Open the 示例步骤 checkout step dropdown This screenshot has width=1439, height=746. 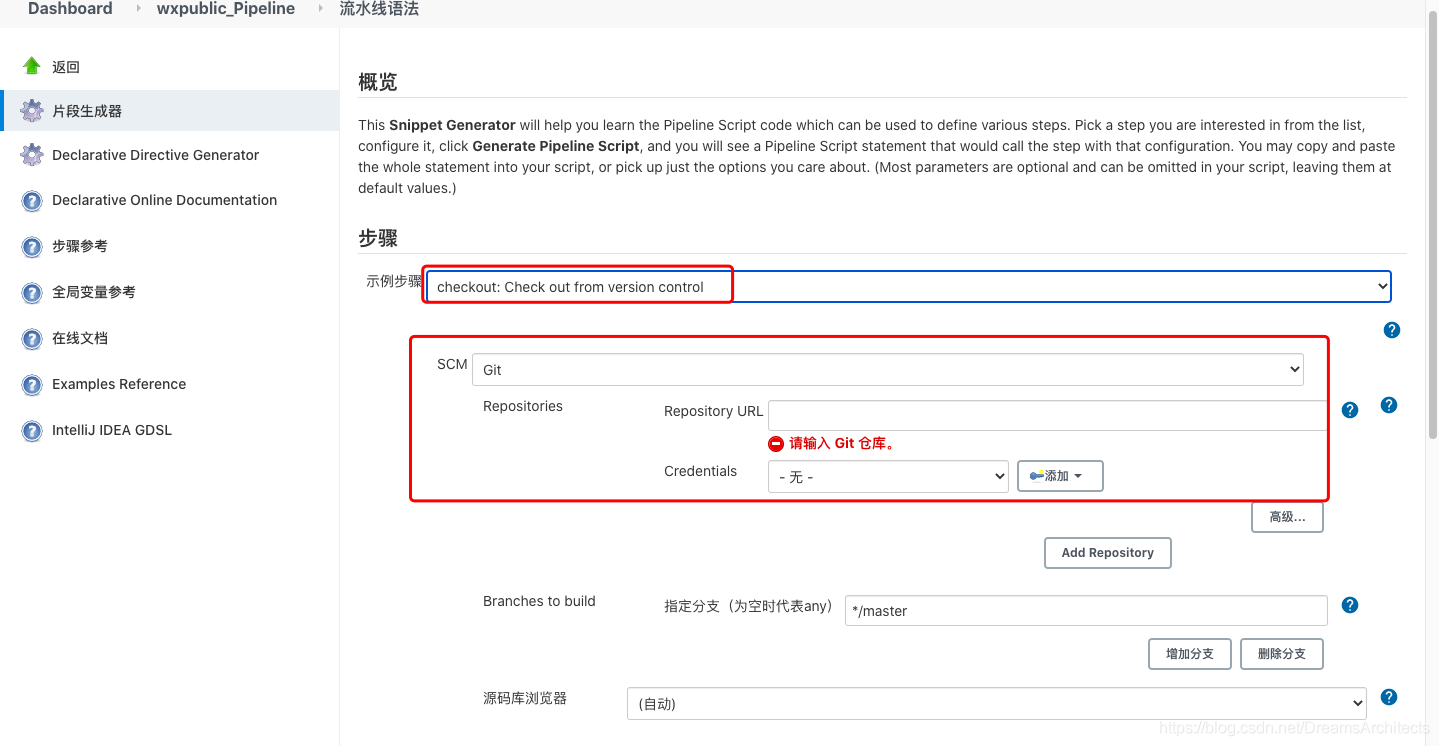(x=908, y=286)
